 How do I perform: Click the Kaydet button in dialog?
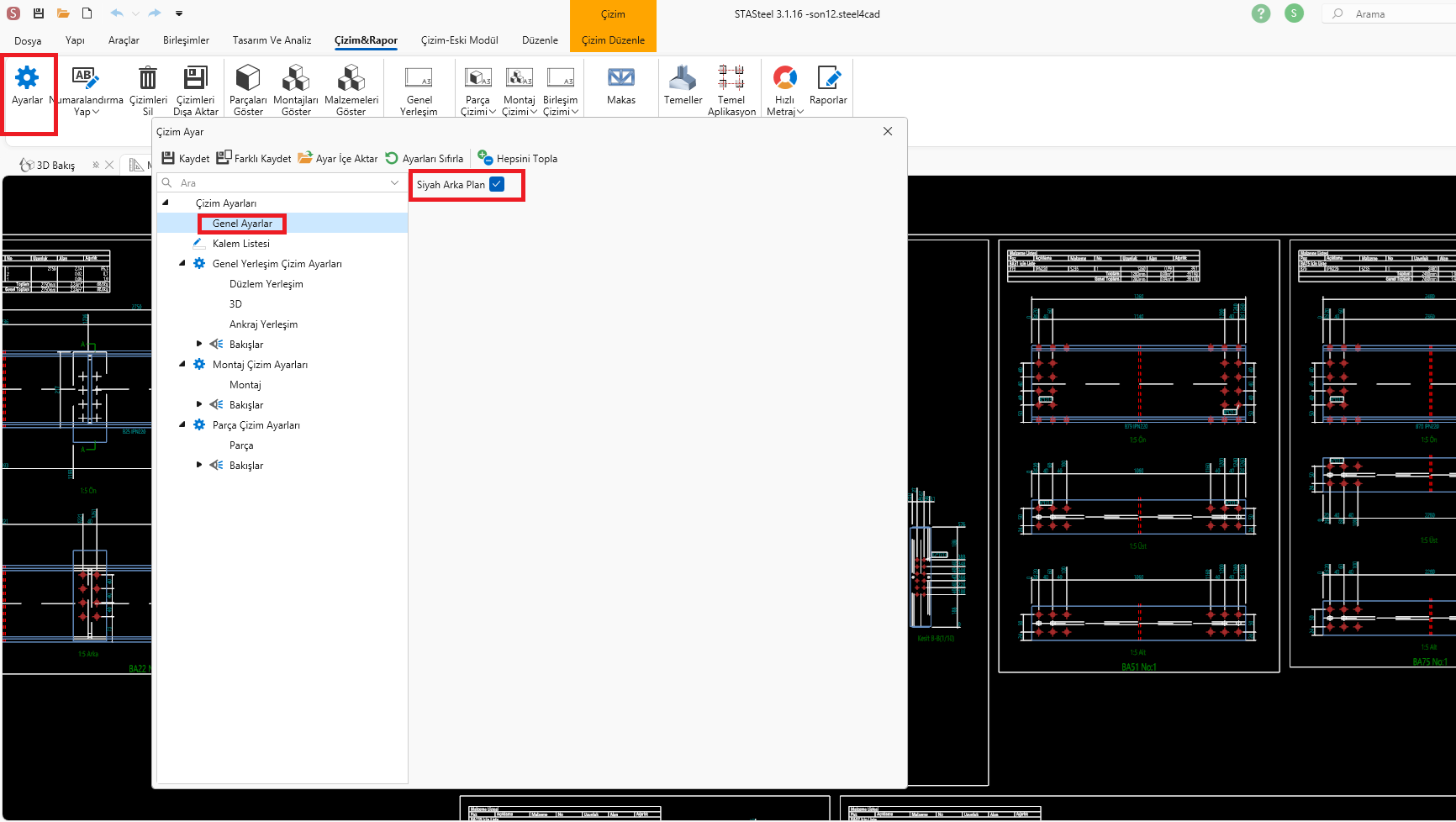pyautogui.click(x=186, y=159)
